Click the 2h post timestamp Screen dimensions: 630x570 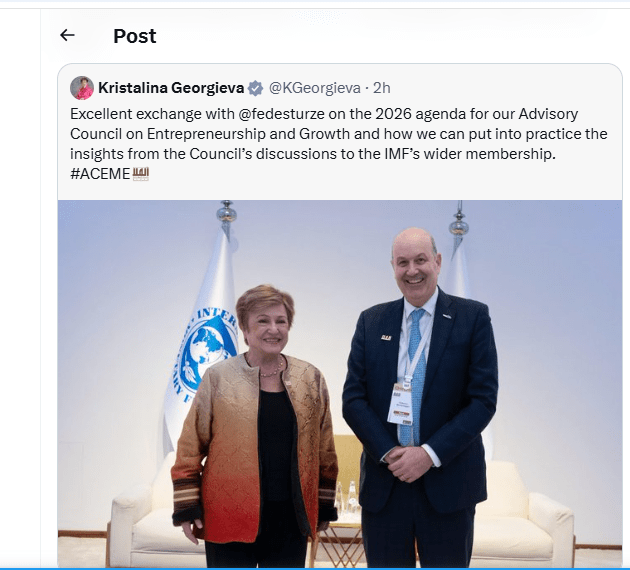(x=382, y=88)
